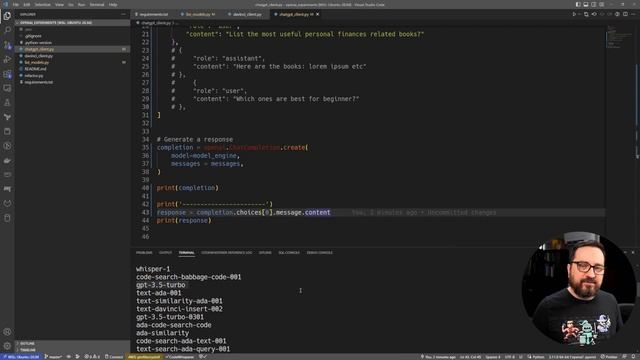Close the bottom panel with X icon
This screenshot has width=640, height=360.
[633, 253]
